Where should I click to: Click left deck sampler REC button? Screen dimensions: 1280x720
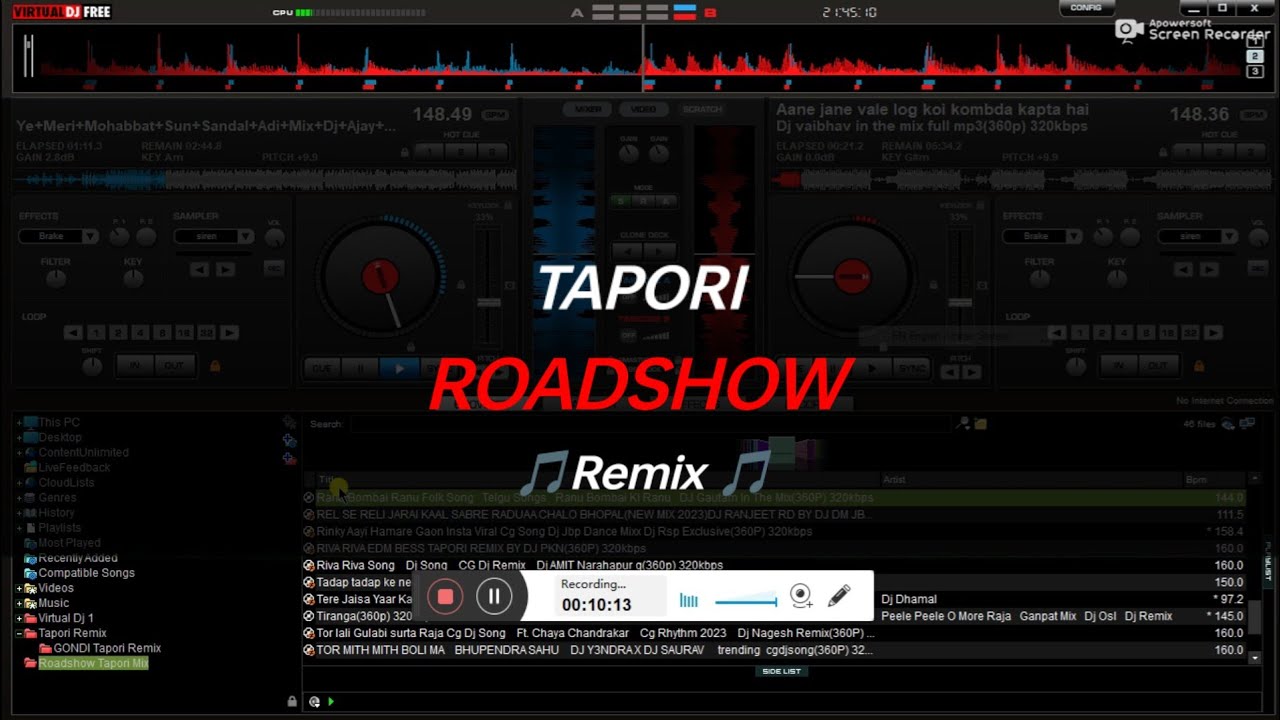click(273, 269)
